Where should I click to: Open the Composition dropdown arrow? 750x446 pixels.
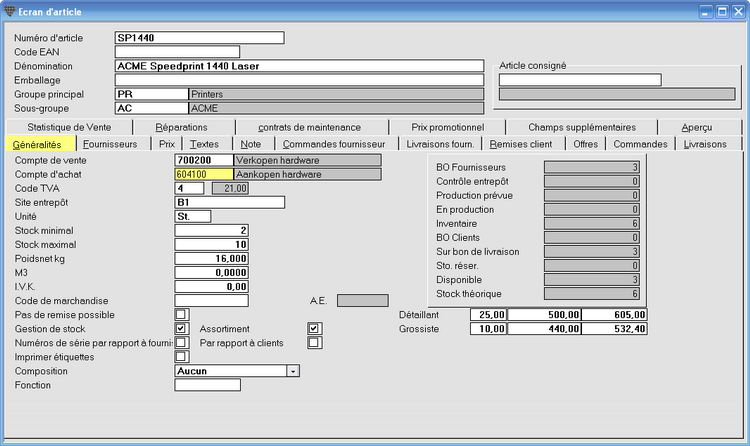click(293, 371)
